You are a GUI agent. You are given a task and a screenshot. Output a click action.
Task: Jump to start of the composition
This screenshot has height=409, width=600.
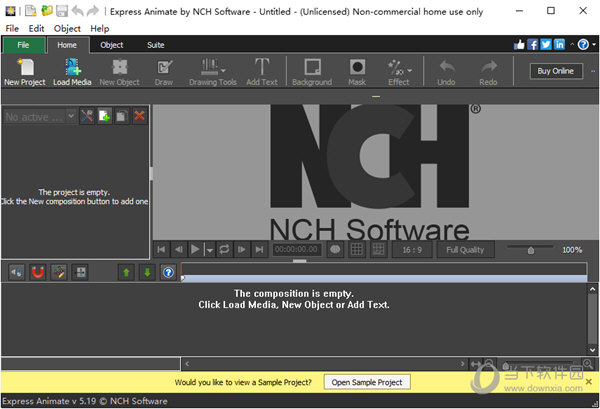click(161, 250)
